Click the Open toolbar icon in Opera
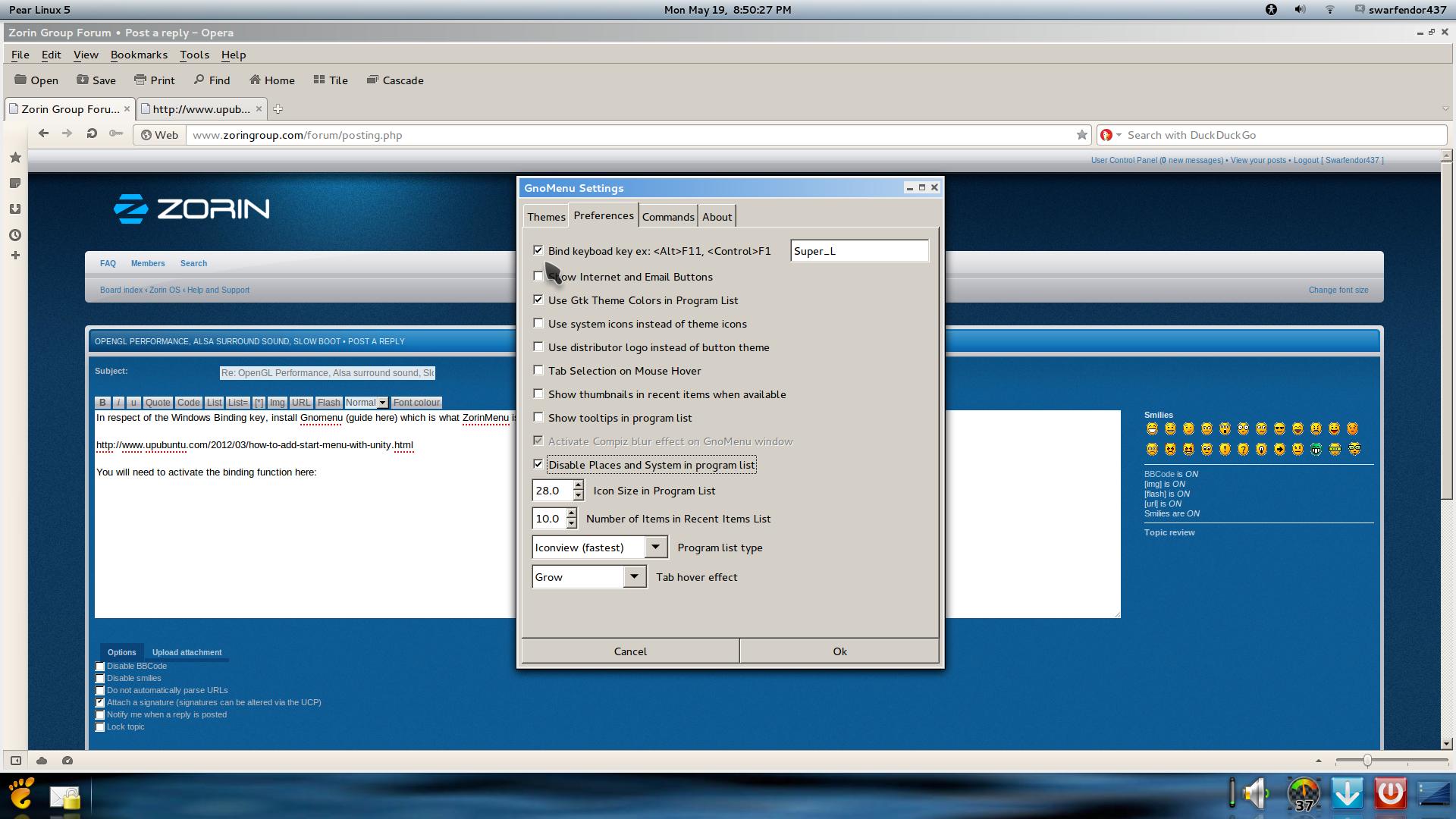Viewport: 1456px width, 819px height. pos(36,80)
